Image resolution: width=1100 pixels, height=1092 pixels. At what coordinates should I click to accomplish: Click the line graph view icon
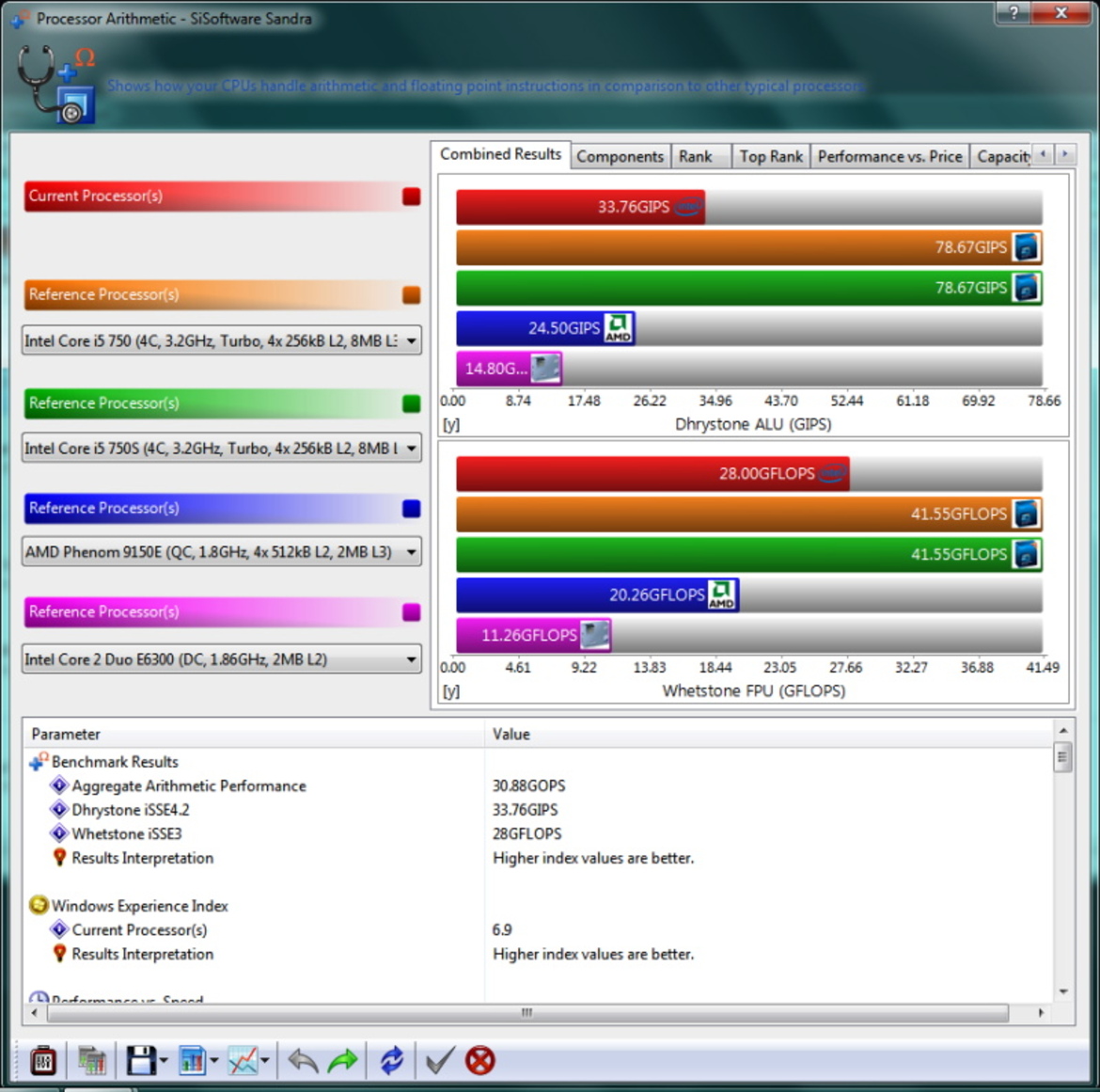(243, 1060)
